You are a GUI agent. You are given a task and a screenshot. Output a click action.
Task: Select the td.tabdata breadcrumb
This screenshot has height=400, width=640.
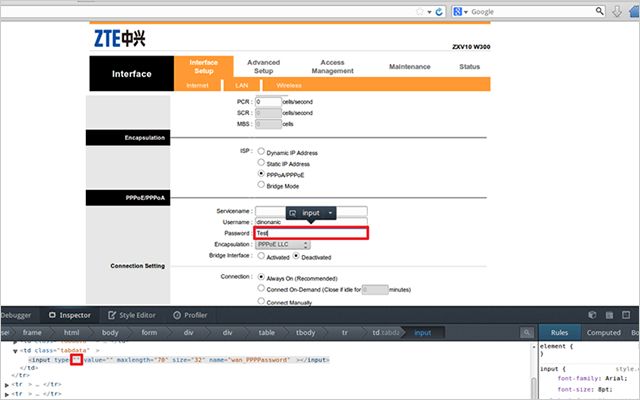coord(385,333)
